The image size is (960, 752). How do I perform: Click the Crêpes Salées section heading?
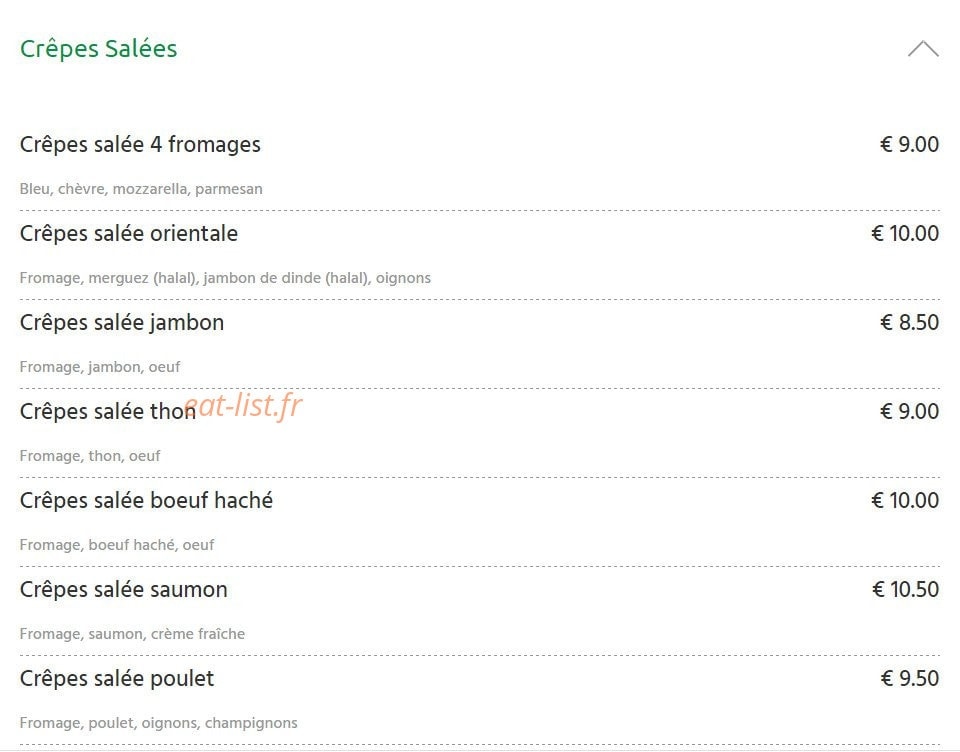click(99, 48)
